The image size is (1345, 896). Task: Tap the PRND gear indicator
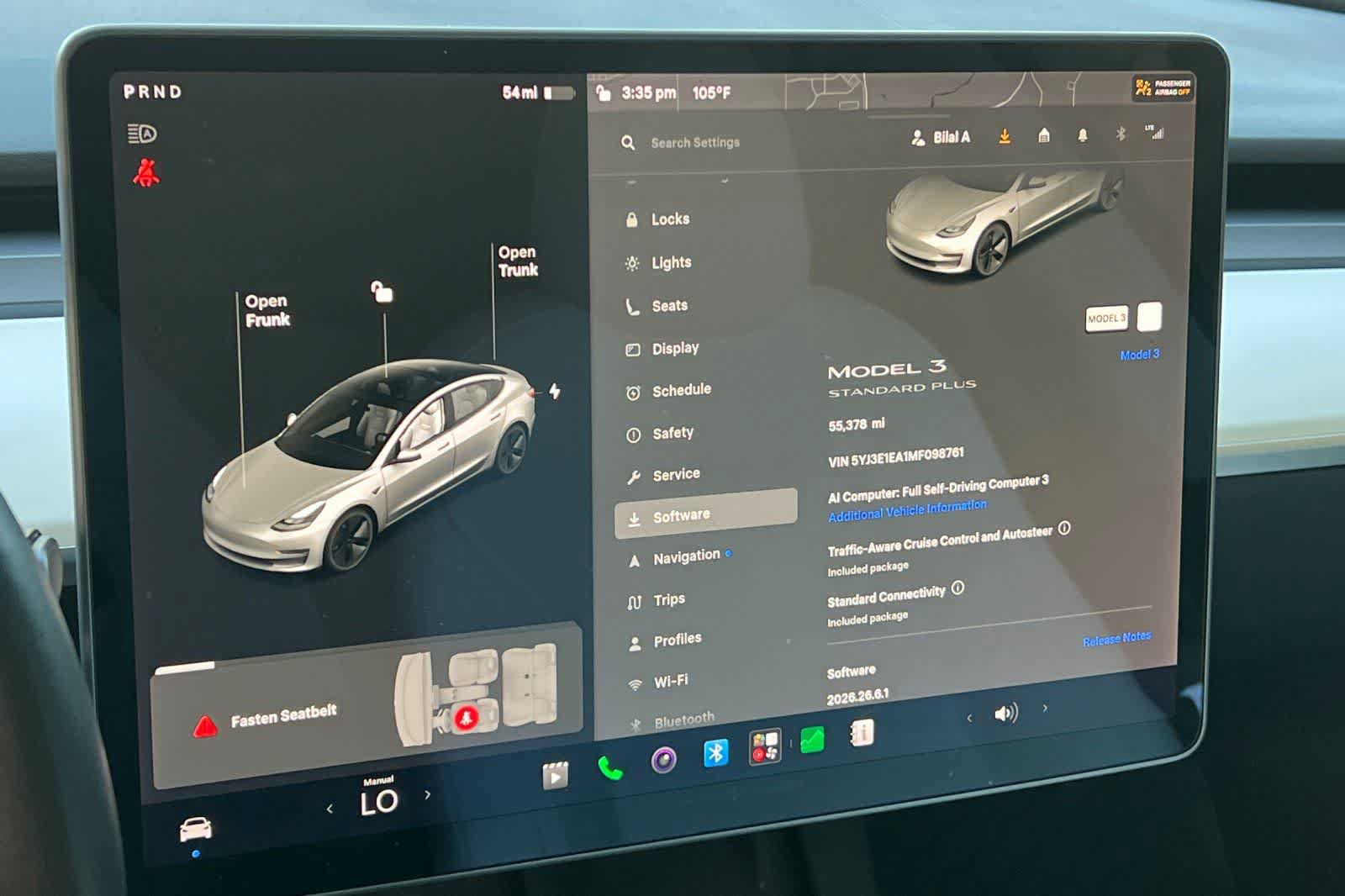[x=153, y=92]
